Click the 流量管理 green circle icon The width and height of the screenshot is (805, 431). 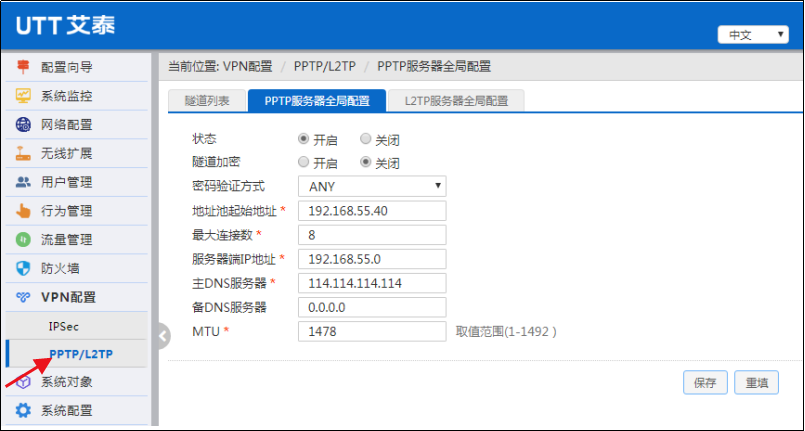tap(24, 240)
